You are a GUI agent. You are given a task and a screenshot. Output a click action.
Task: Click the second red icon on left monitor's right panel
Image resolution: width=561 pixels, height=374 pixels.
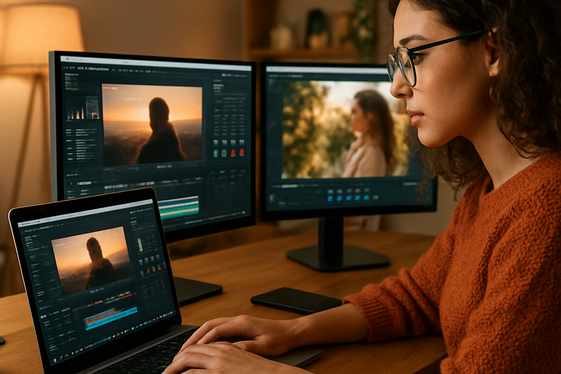[242, 153]
